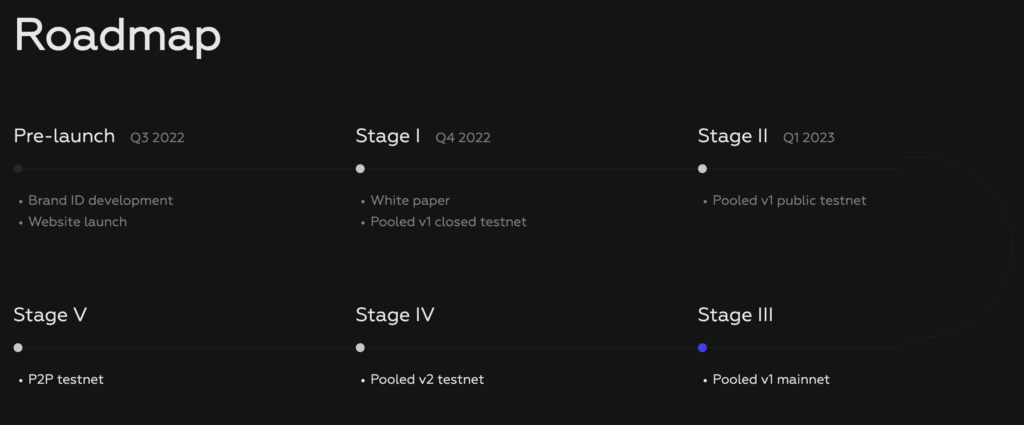Click the Stage I heading

click(388, 136)
